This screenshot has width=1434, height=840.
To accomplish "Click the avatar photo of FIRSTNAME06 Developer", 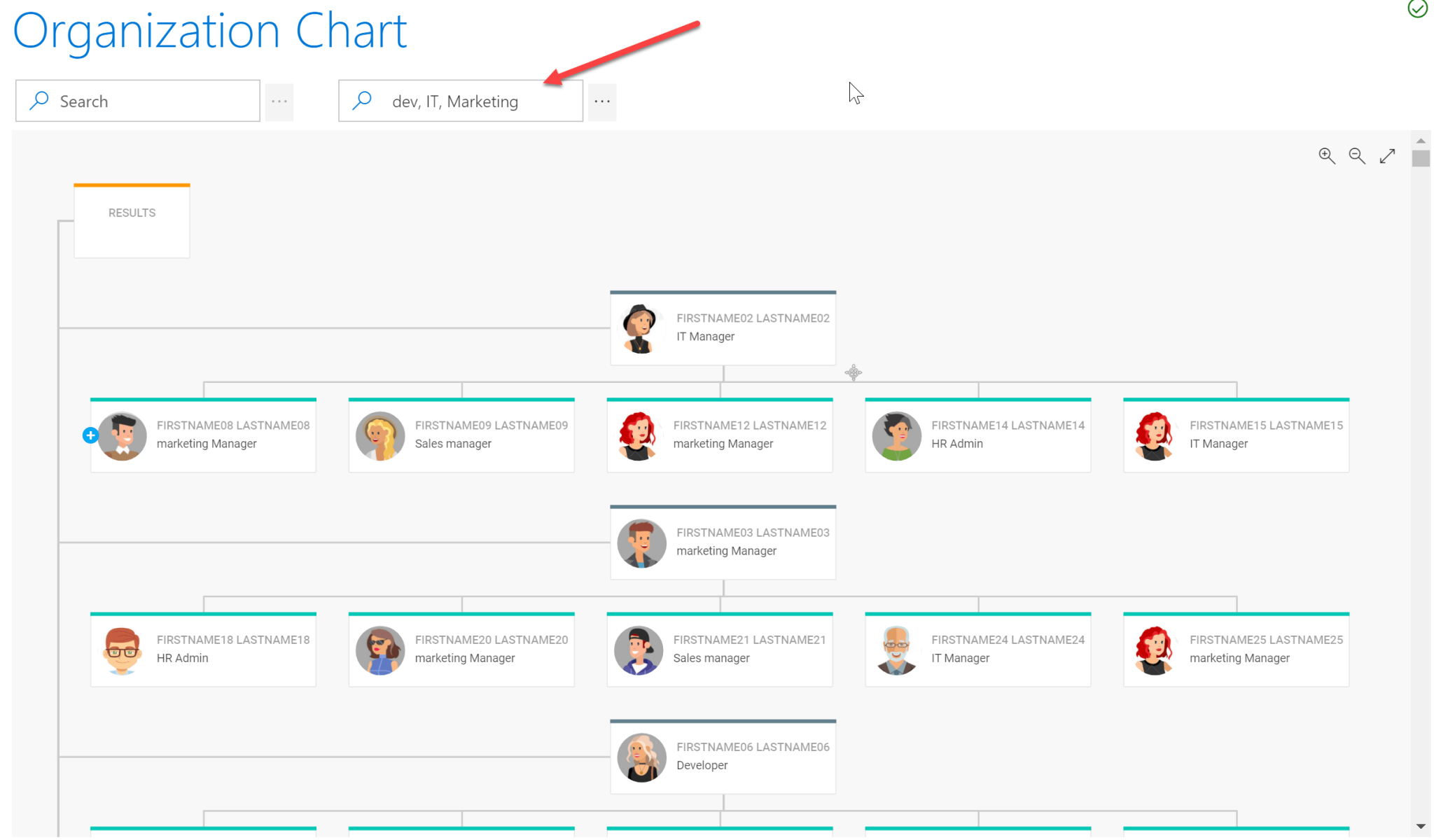I will pyautogui.click(x=641, y=757).
